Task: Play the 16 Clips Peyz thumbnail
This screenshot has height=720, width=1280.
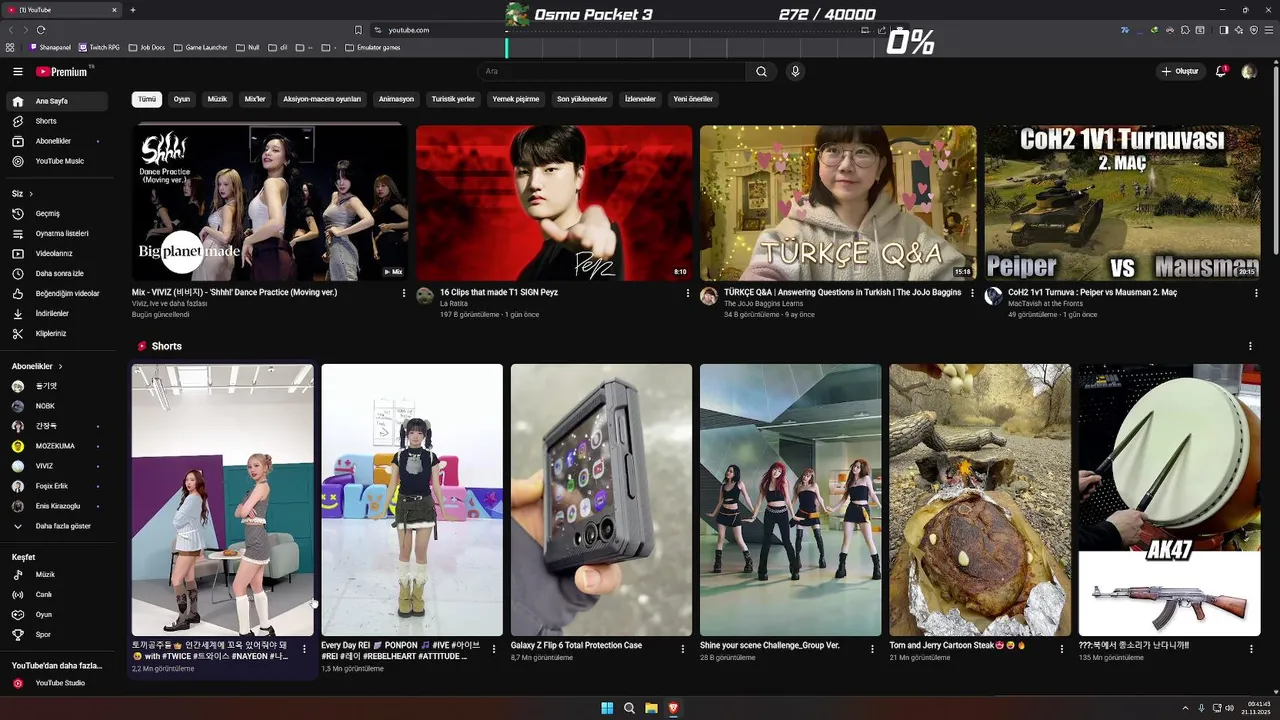Action: tap(554, 203)
